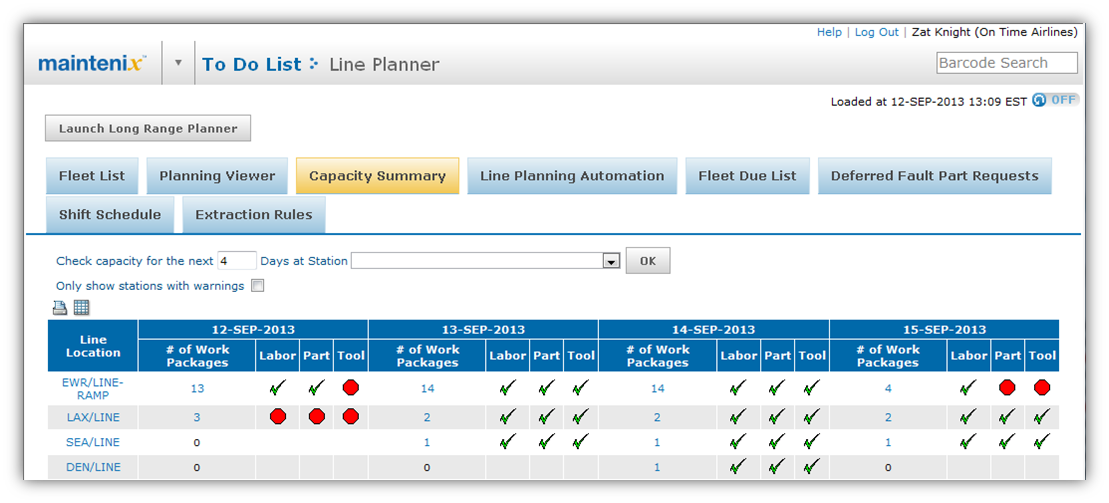Click the export to spreadsheet grid icon

point(81,308)
